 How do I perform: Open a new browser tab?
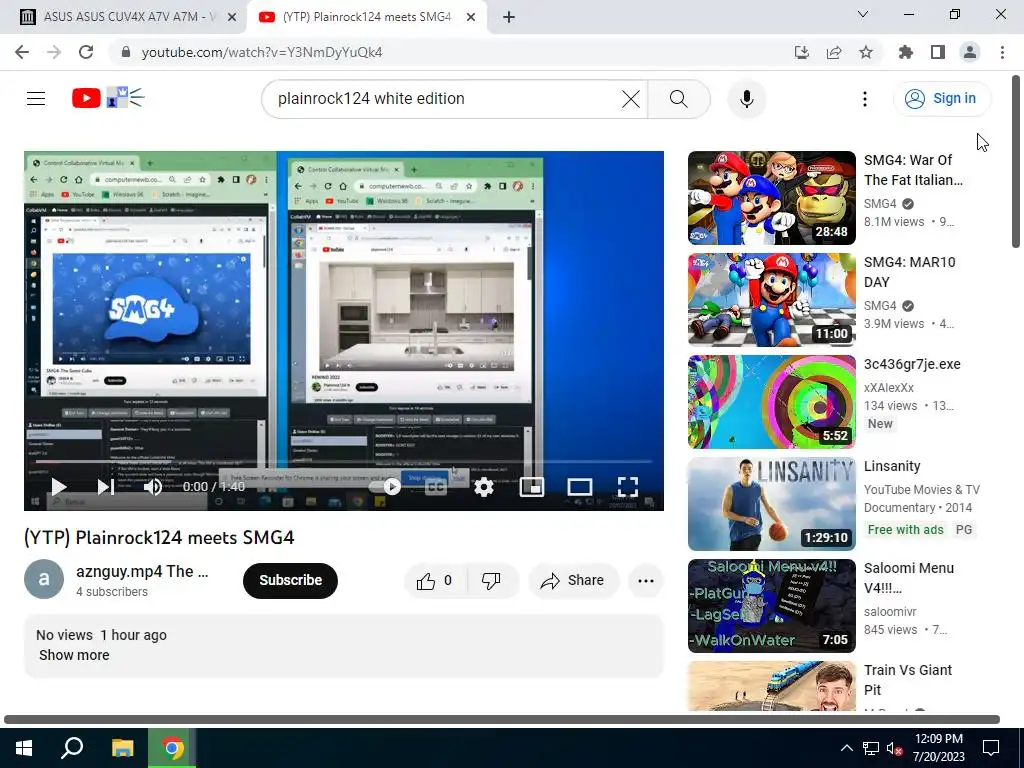coord(509,18)
